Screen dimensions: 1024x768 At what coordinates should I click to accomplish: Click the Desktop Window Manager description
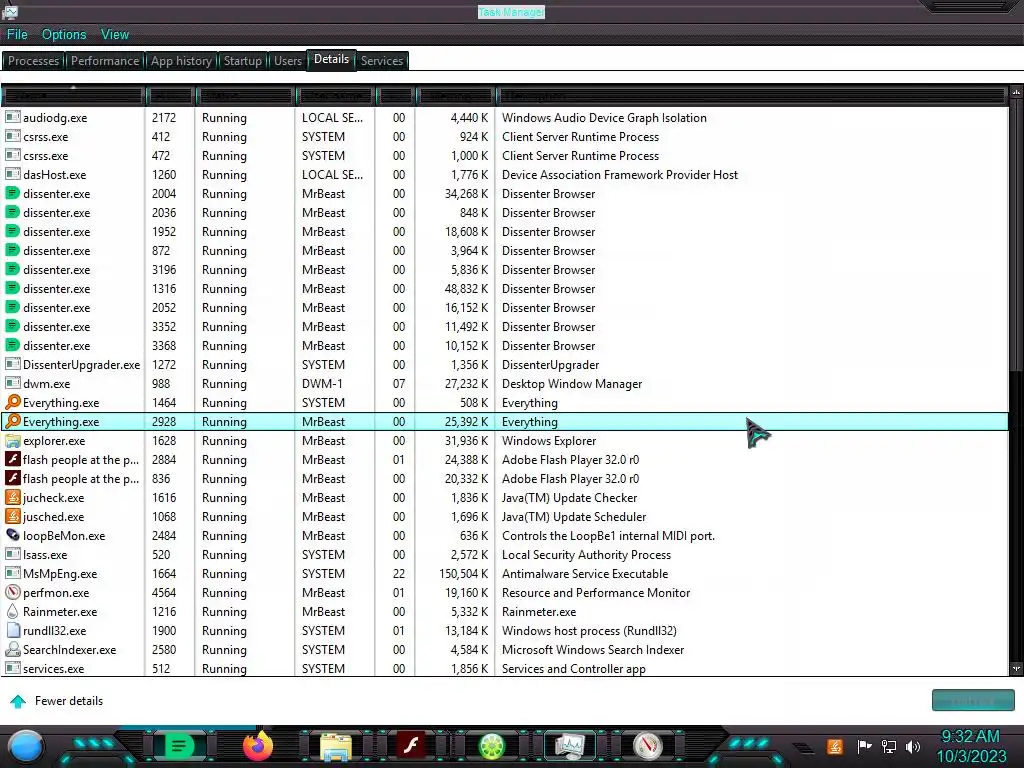572,383
